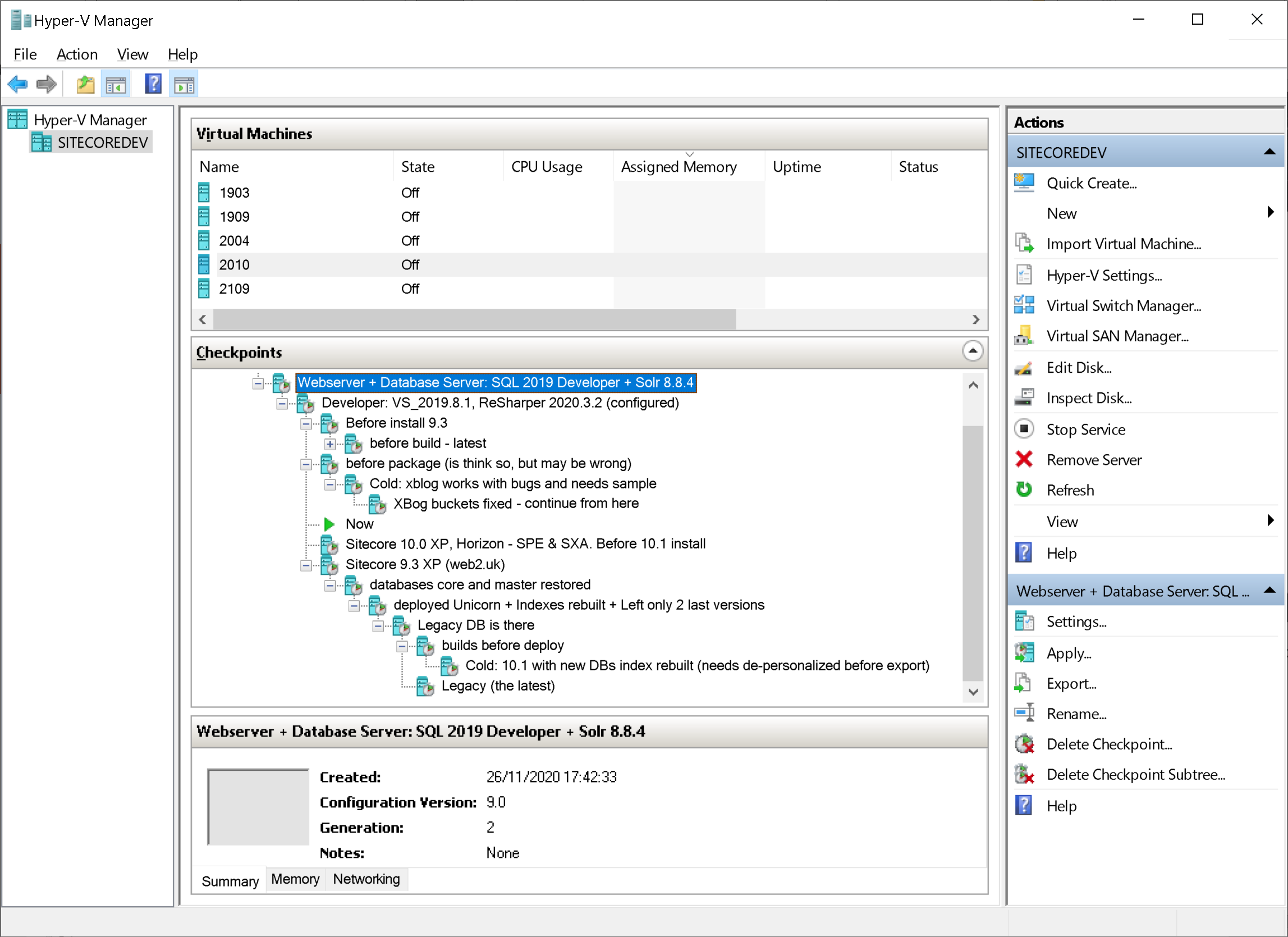Click Remove Server in Actions pane

point(1093,460)
